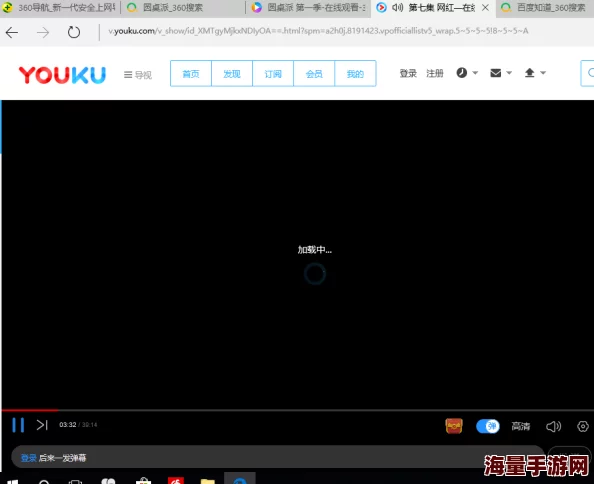This screenshot has width=594, height=484.
Task: Go back with the browser back arrow
Action: point(12,33)
